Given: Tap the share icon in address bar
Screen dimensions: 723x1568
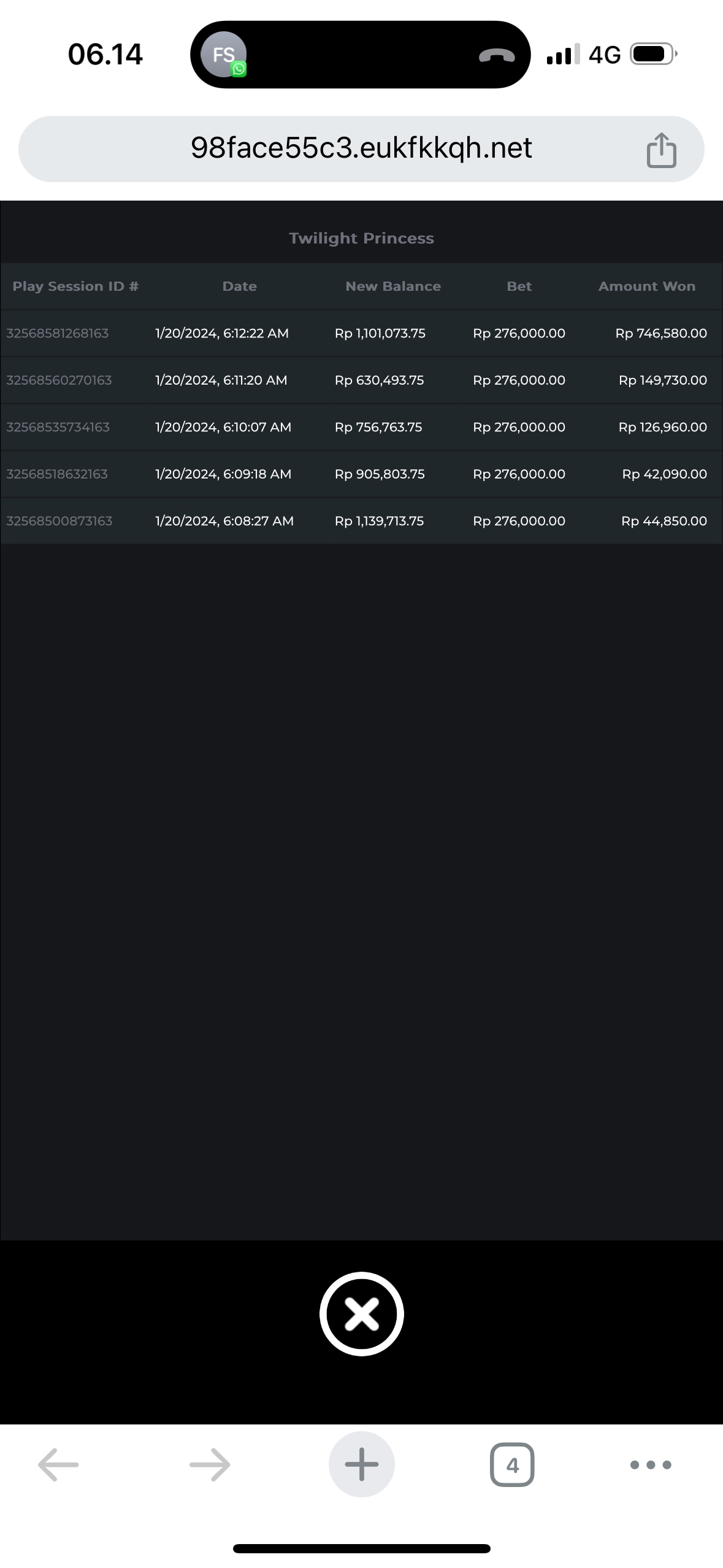Looking at the screenshot, I should coord(661,150).
